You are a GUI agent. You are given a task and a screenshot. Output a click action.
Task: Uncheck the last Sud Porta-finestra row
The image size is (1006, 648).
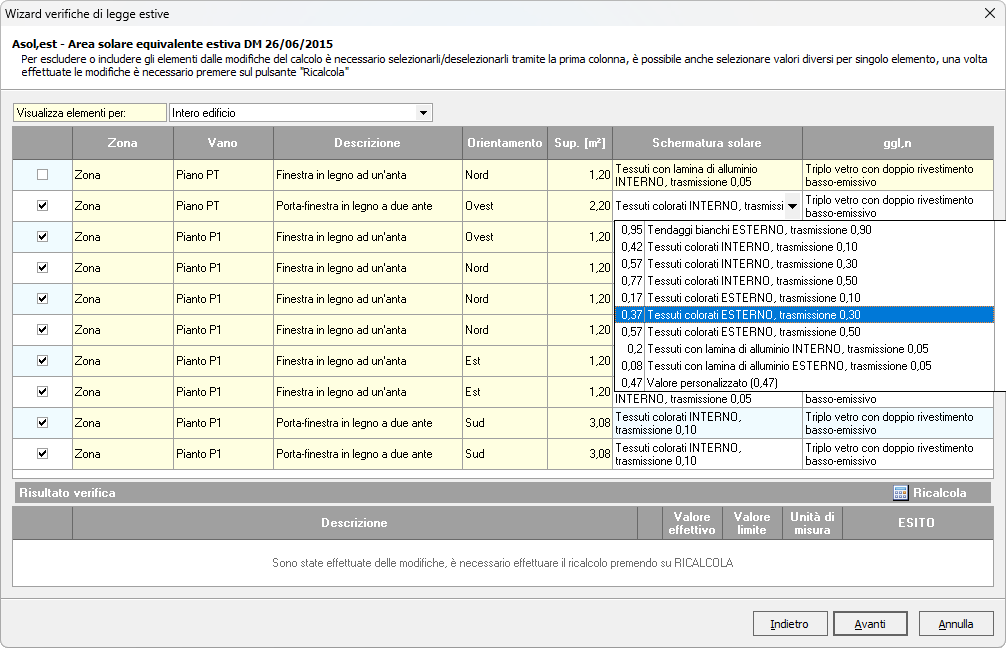pos(42,454)
